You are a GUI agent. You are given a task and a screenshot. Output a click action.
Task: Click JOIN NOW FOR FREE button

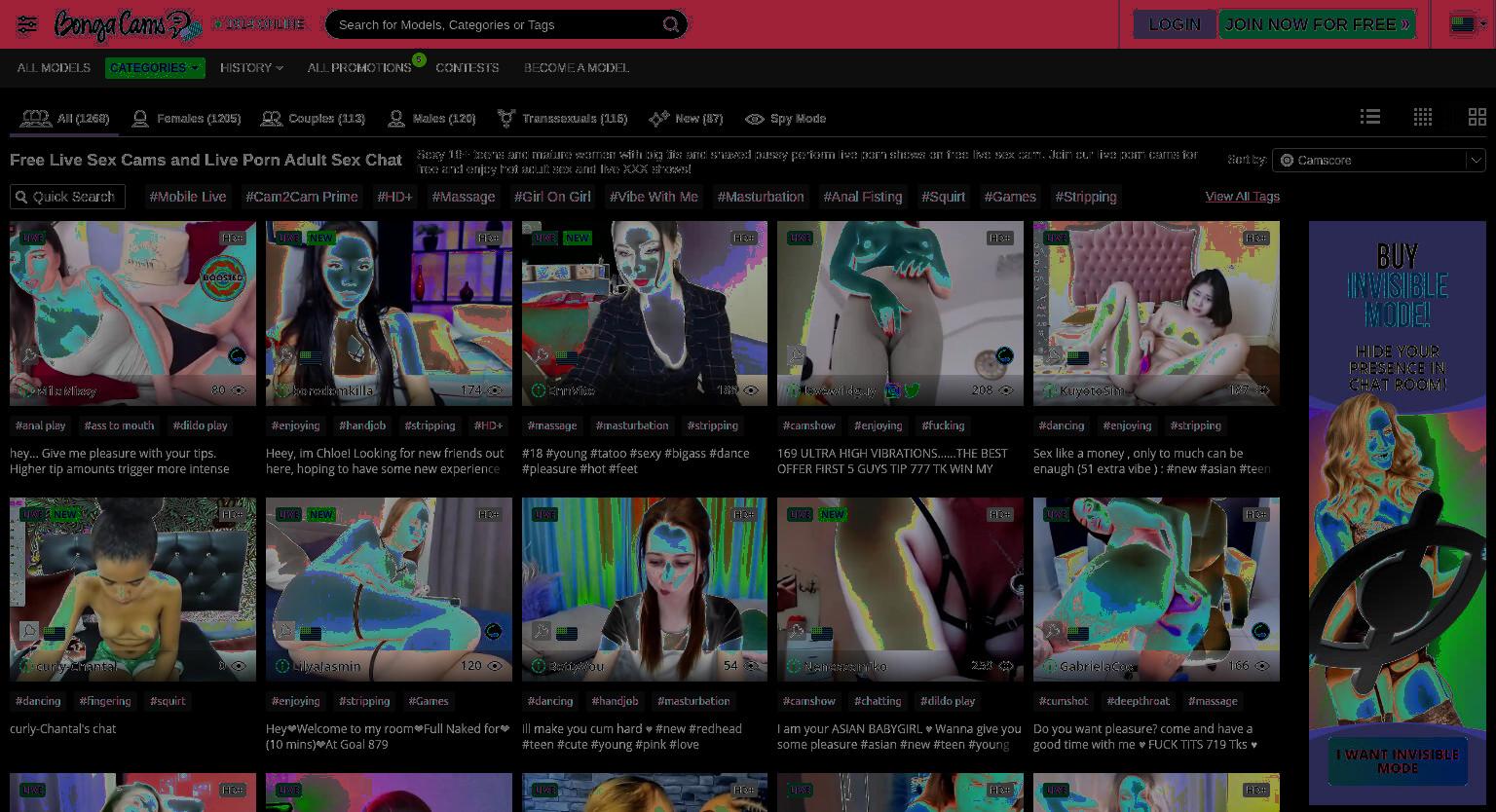tap(1317, 24)
